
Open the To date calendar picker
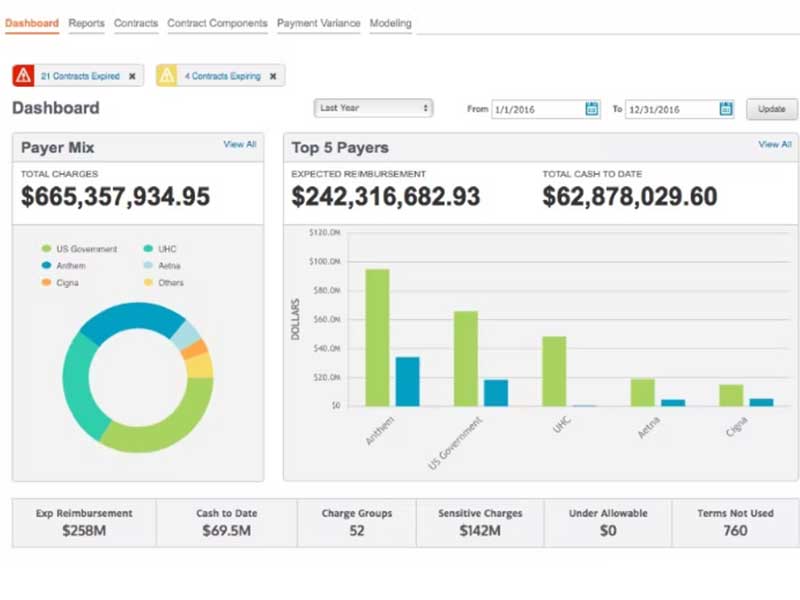tap(726, 109)
